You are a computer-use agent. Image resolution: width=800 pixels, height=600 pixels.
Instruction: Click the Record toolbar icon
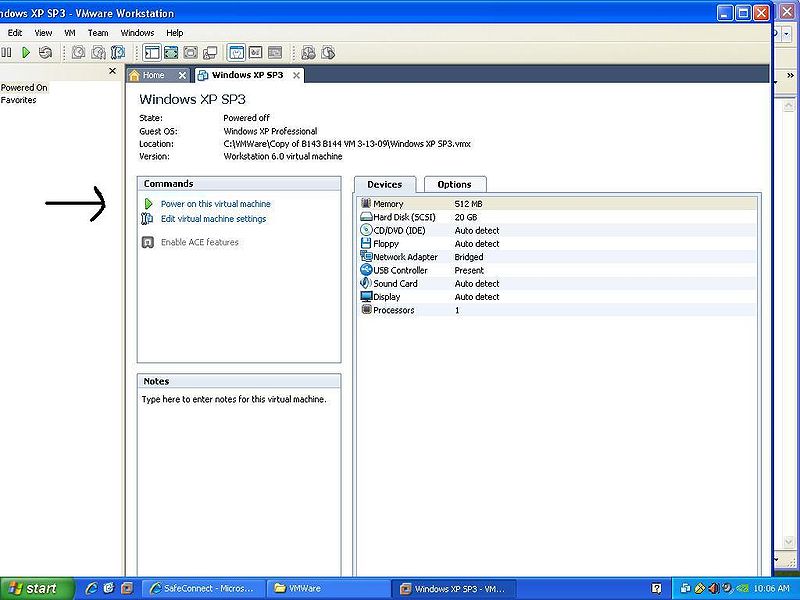point(308,53)
